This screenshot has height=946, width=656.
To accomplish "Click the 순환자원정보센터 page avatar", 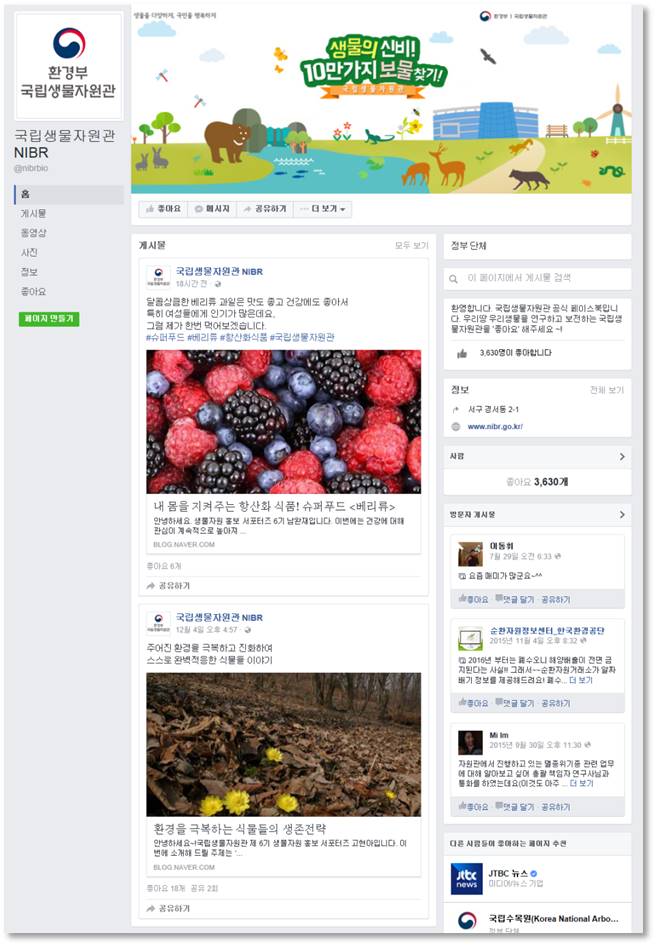I will 470,640.
